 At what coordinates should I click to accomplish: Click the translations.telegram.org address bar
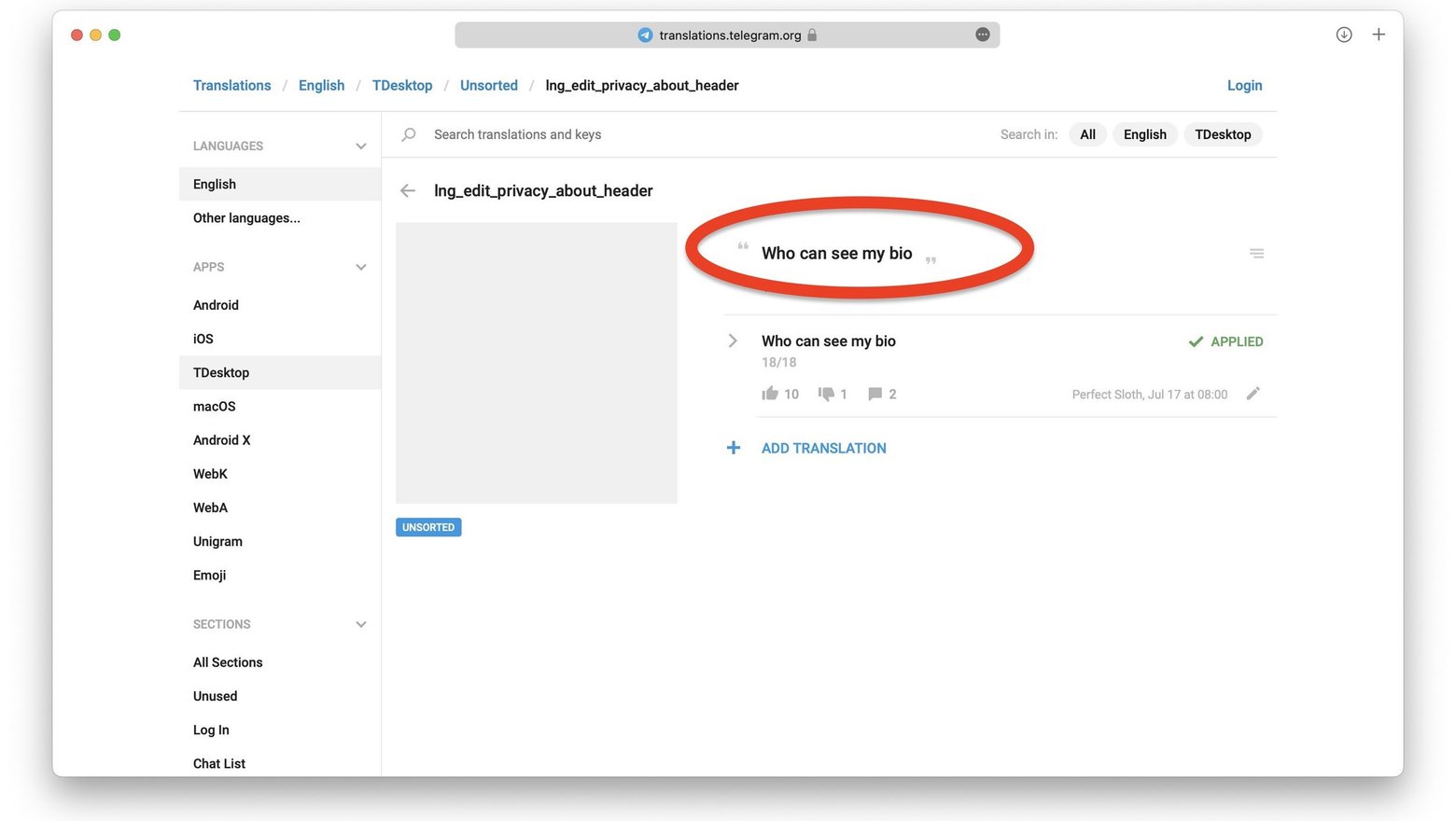(727, 35)
